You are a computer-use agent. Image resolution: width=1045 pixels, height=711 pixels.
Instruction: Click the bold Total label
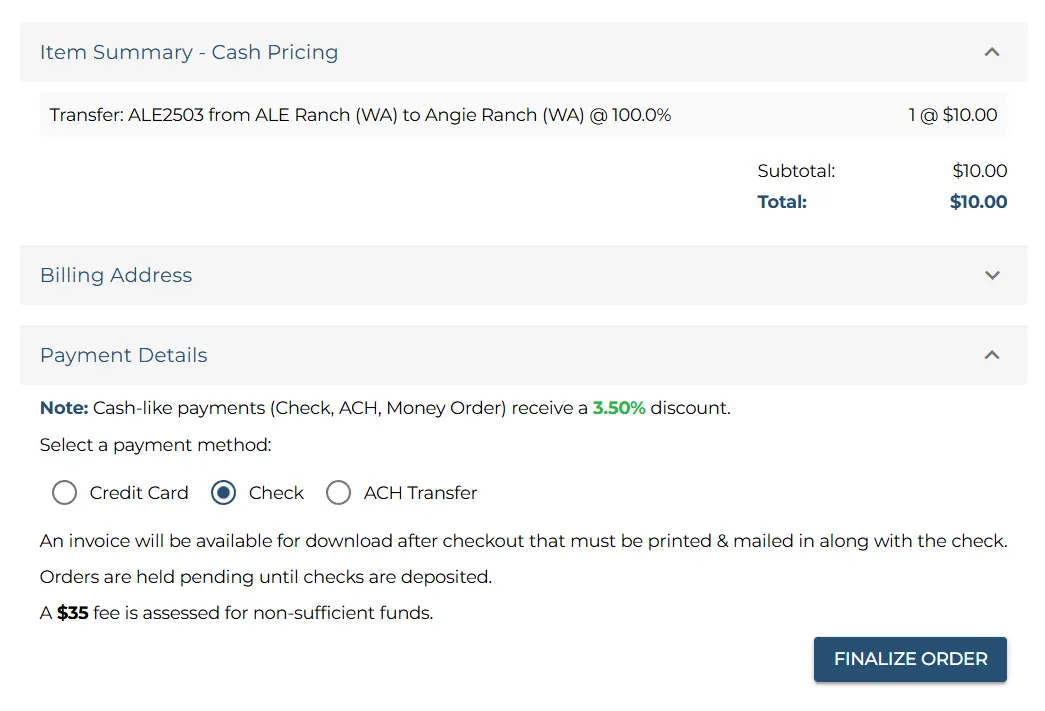782,202
